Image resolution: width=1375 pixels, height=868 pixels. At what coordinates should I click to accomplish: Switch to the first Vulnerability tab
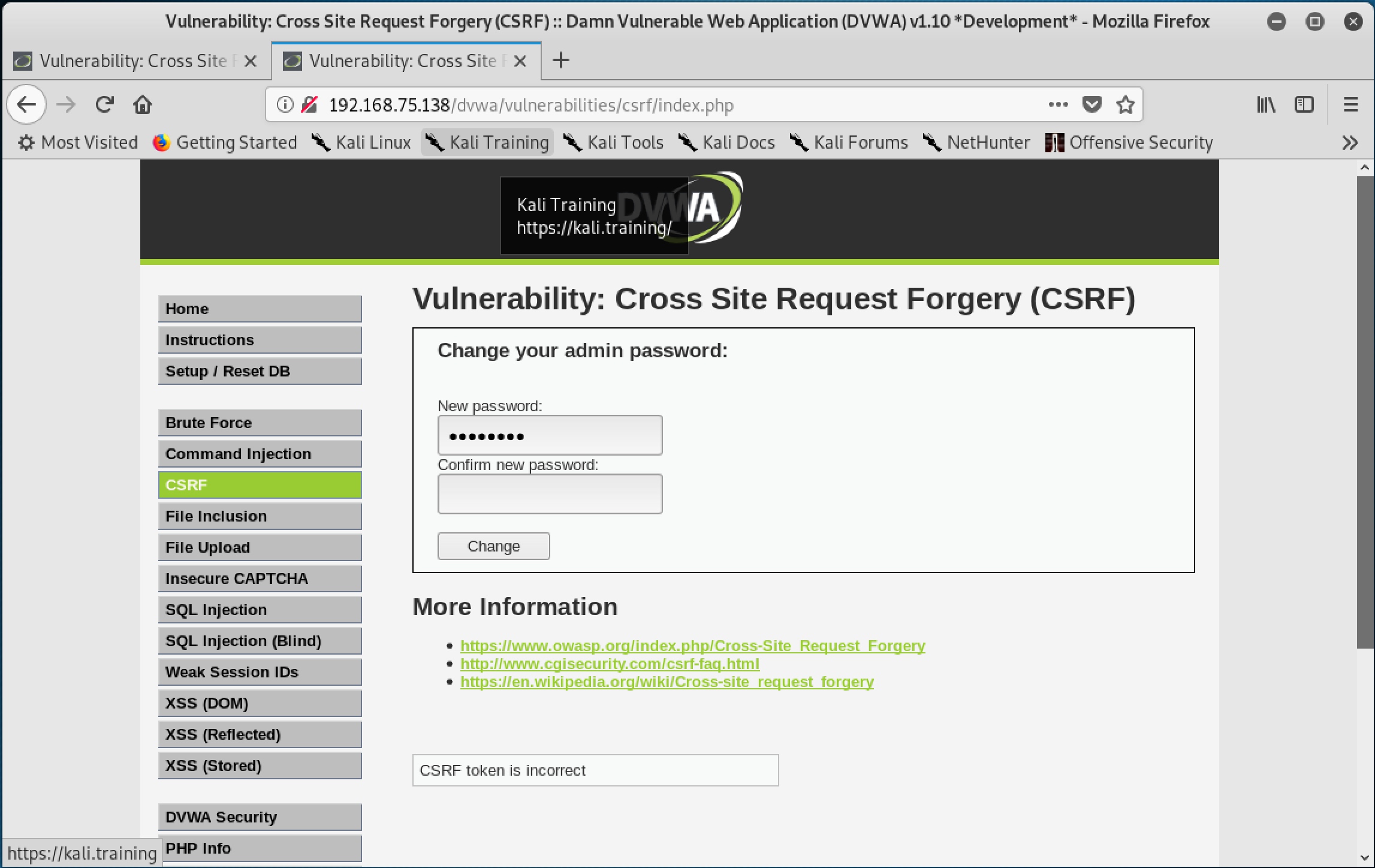pos(136,61)
